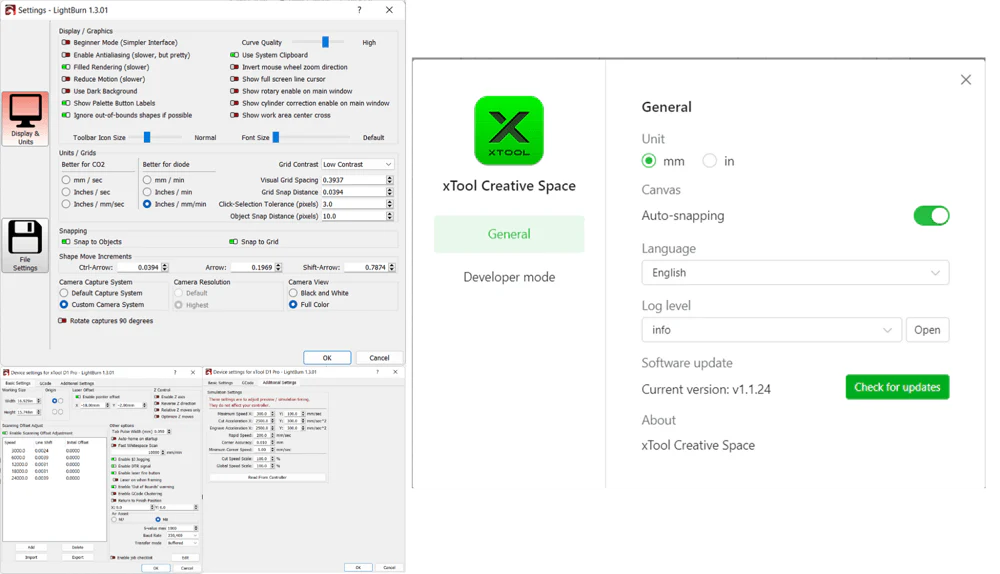Screen dimensions: 1000x574
Task: Toggle Rotate captures 90 degrees
Action: click(x=62, y=321)
